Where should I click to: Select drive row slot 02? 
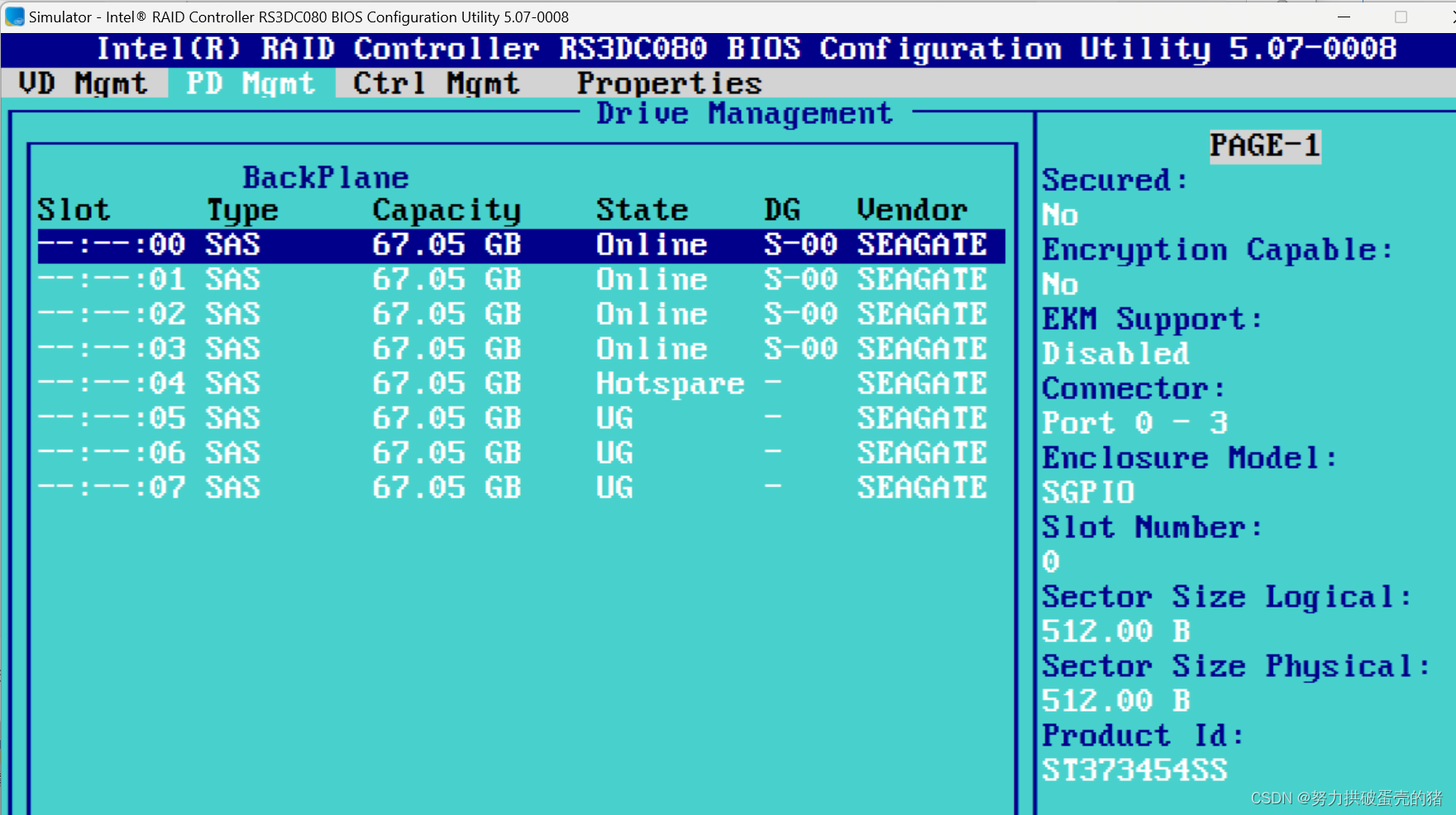(521, 315)
